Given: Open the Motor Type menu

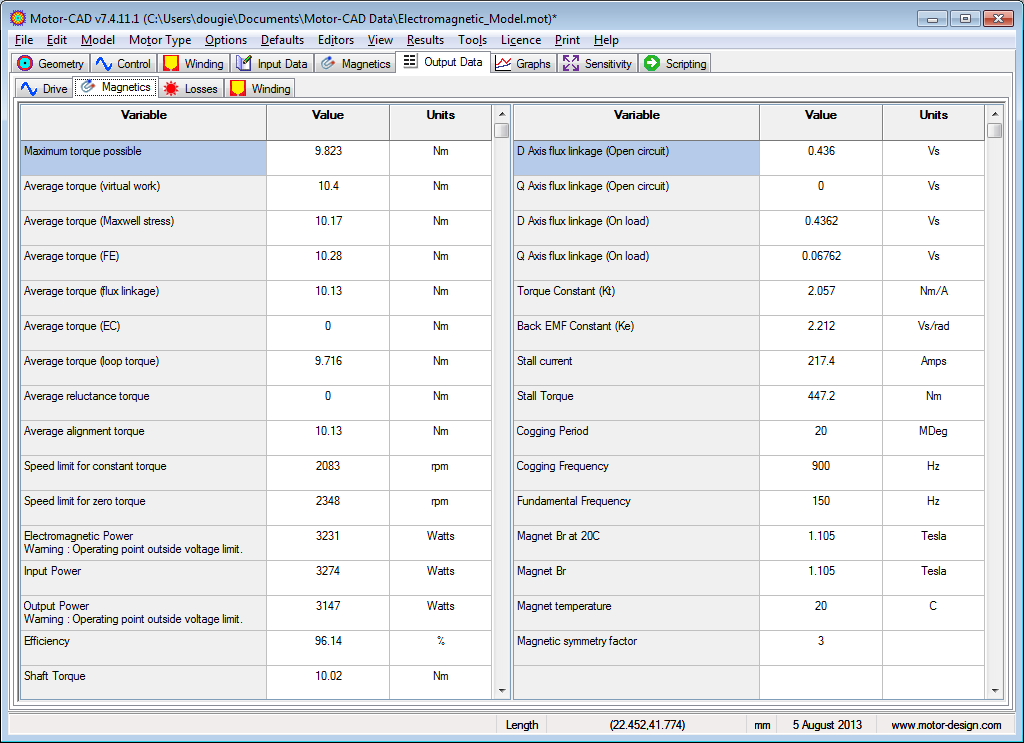Looking at the screenshot, I should 160,40.
